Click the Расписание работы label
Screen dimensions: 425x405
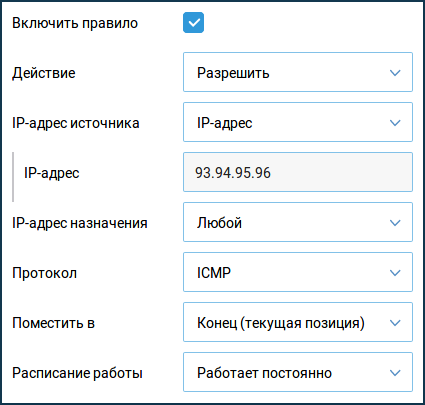pos(77,373)
